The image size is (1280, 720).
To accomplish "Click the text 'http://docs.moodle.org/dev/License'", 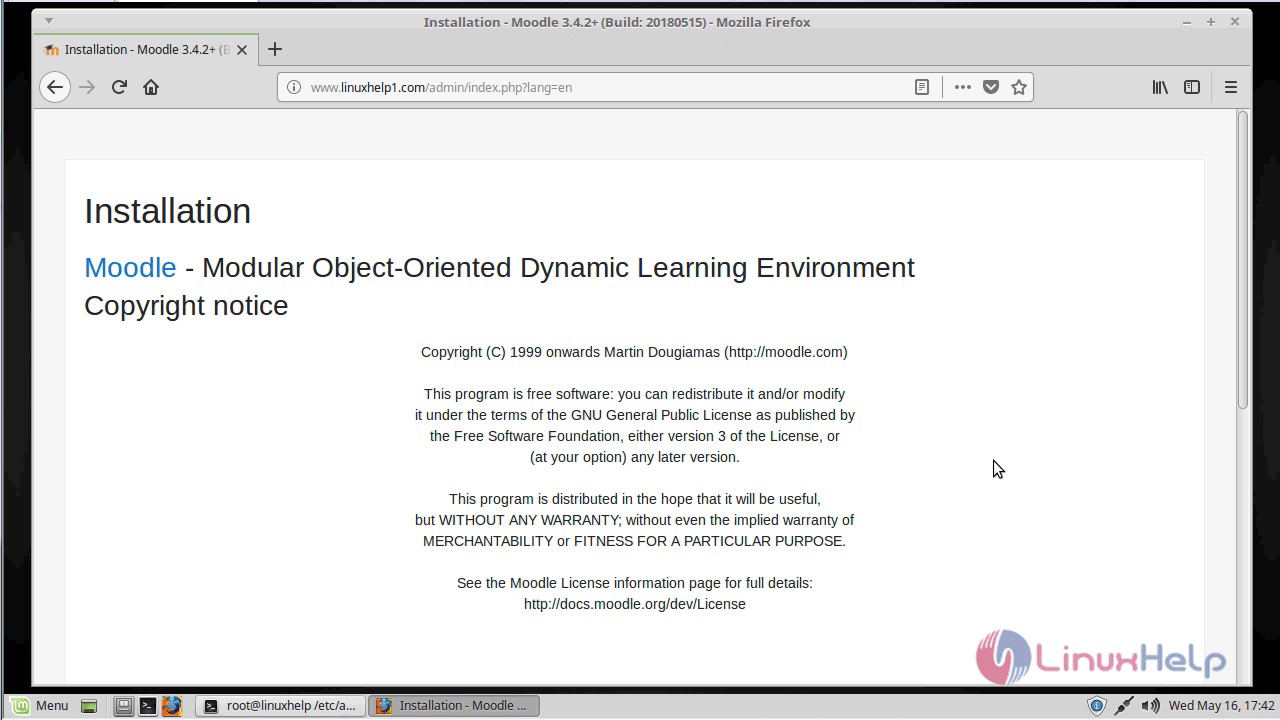I will (635, 604).
